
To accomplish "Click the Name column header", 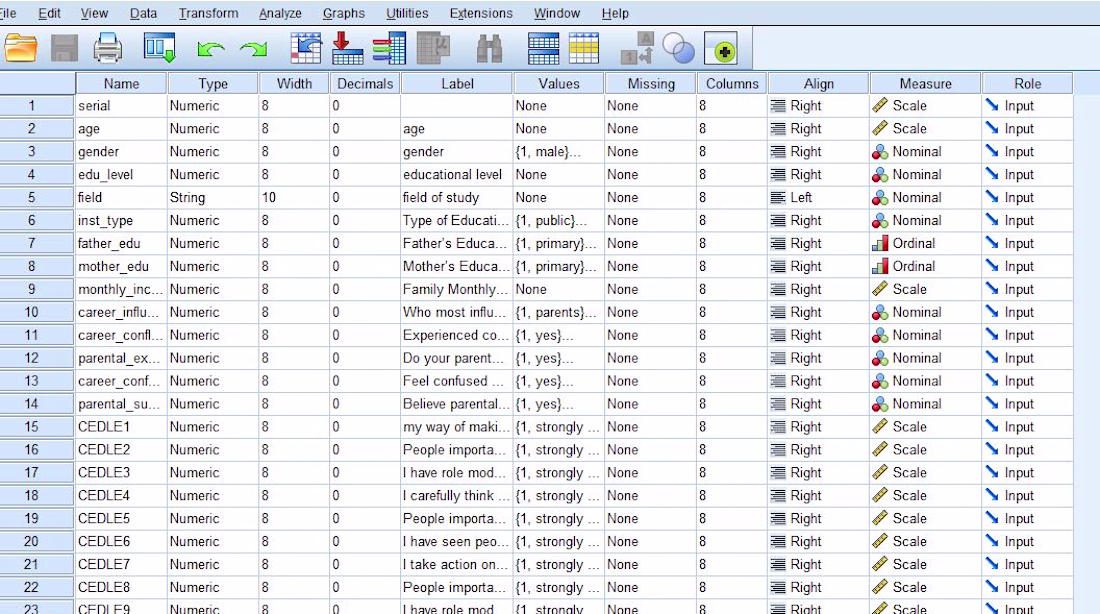I will [x=121, y=84].
